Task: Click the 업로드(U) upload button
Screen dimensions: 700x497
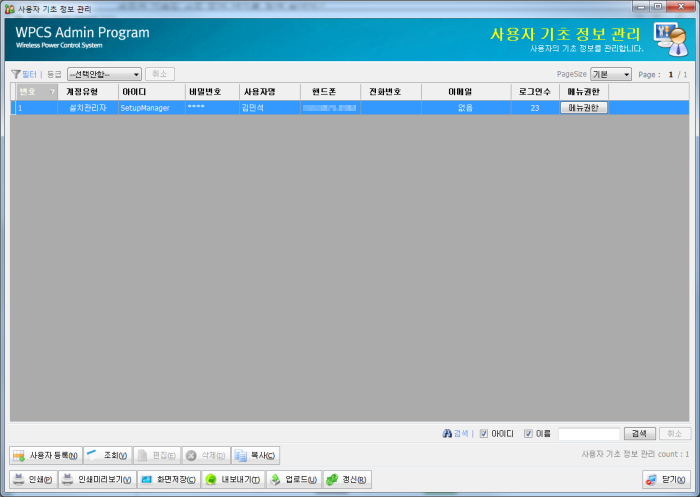Action: tap(294, 480)
